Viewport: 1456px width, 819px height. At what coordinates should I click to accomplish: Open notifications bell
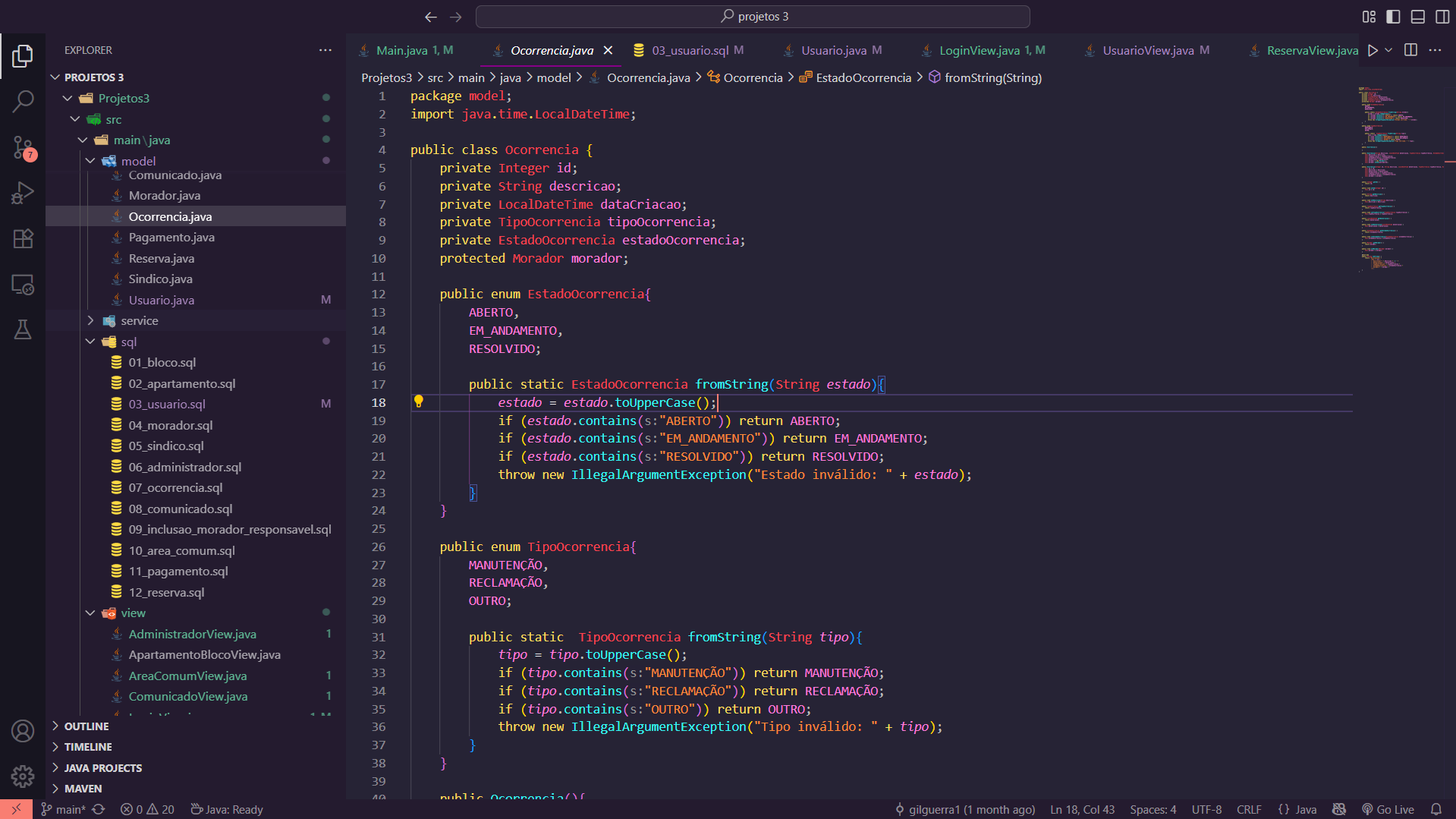(1436, 809)
